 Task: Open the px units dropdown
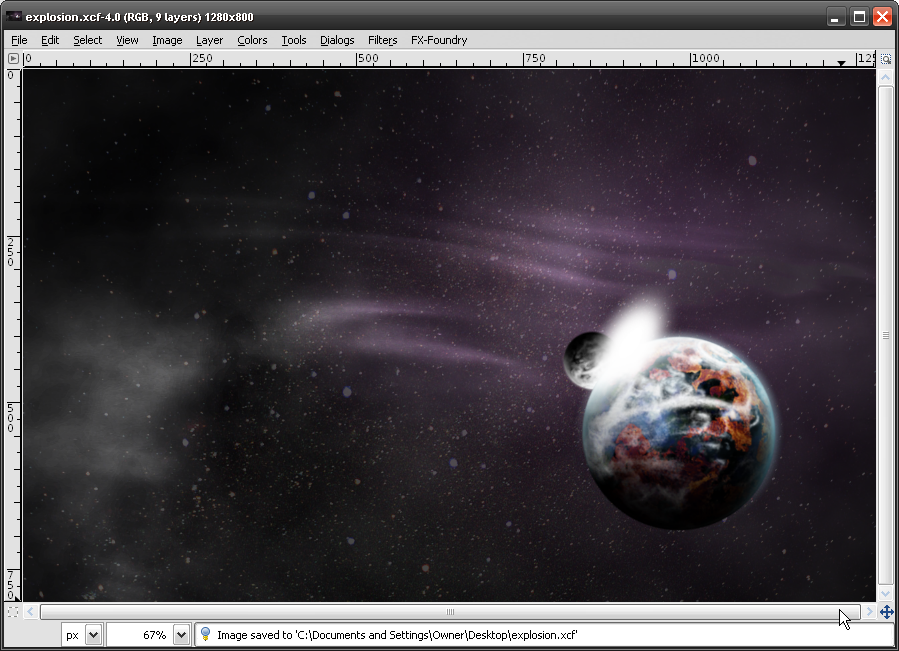coord(93,635)
